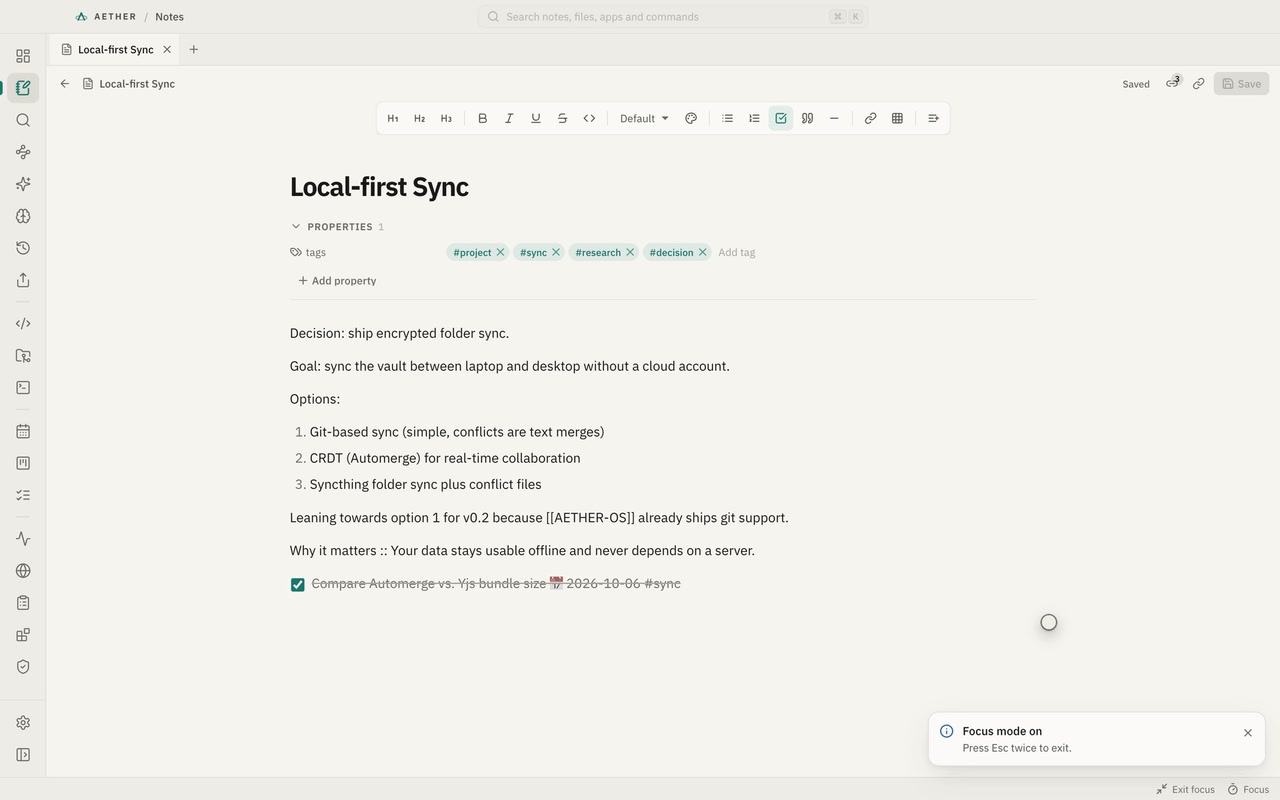Toggle italic formatting
Screen dimensions: 1280x800
509,118
